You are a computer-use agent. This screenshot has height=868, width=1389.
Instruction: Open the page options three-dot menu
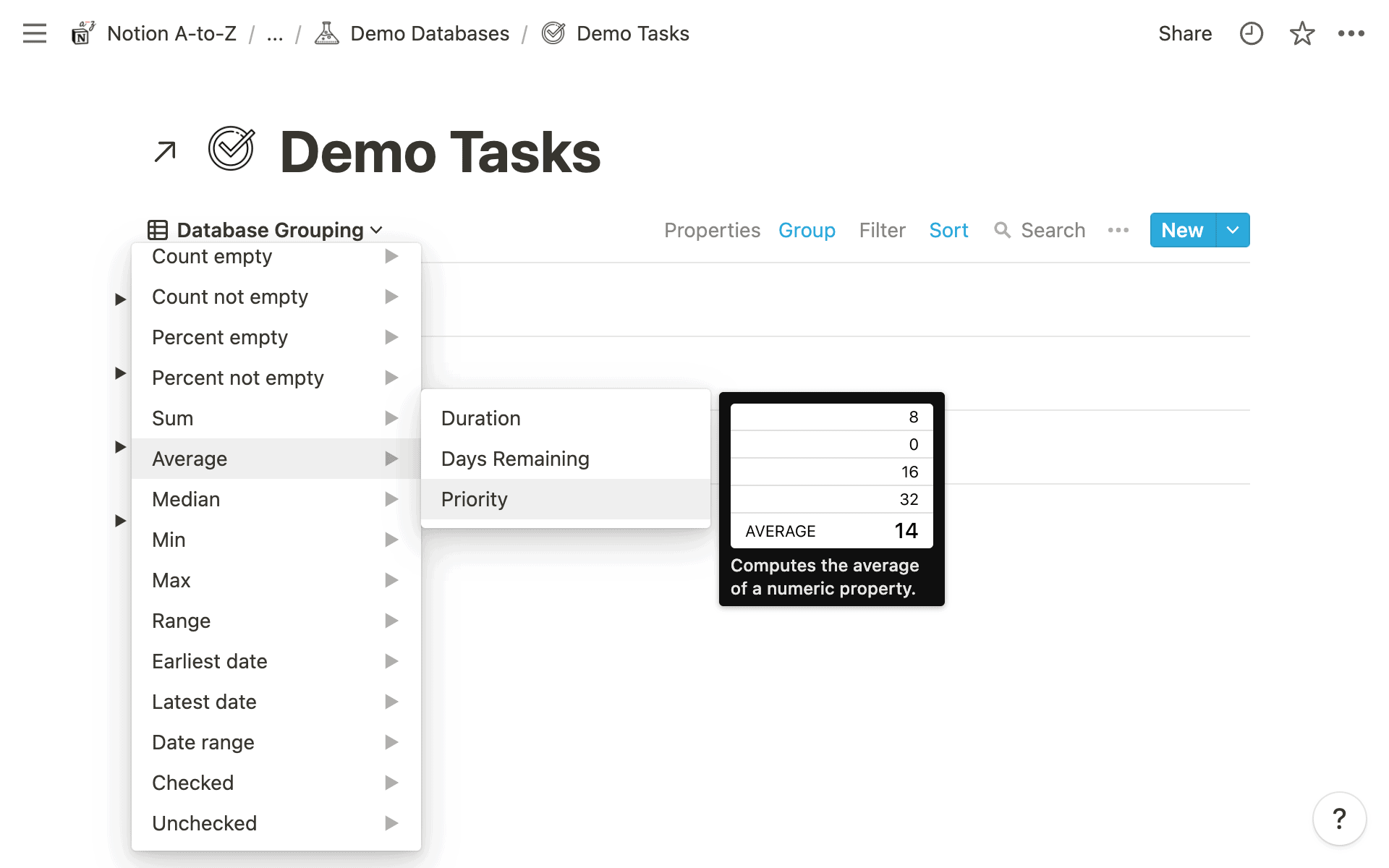(x=1351, y=33)
